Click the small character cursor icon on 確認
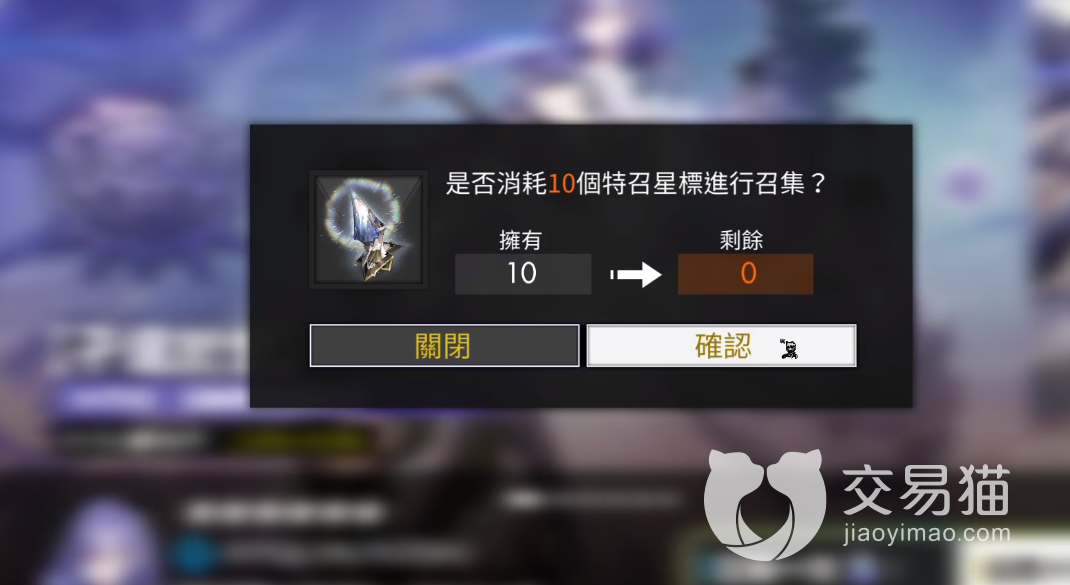 [788, 349]
